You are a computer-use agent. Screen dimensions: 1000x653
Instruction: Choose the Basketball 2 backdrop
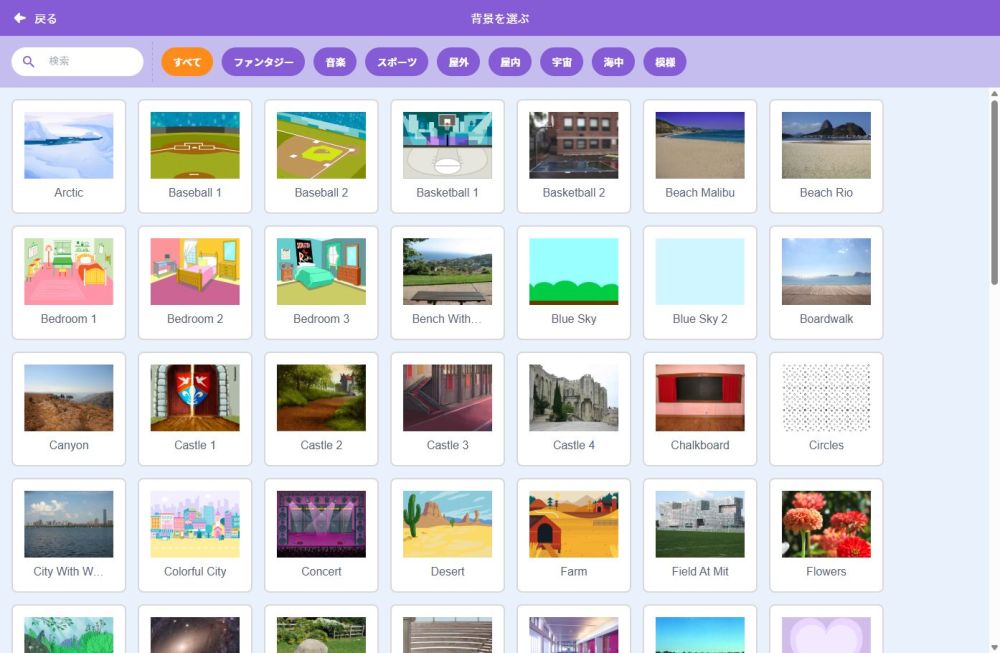(574, 156)
